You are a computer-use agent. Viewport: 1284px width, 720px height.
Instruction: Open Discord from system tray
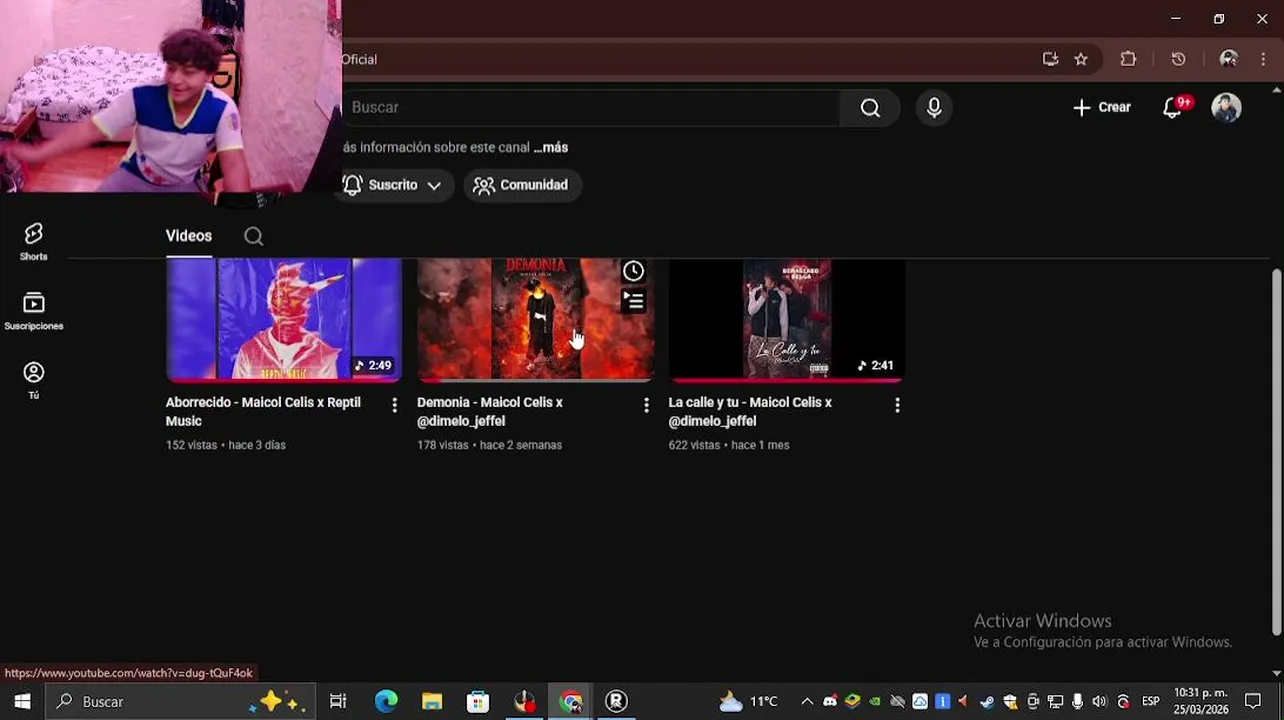pyautogui.click(x=830, y=702)
